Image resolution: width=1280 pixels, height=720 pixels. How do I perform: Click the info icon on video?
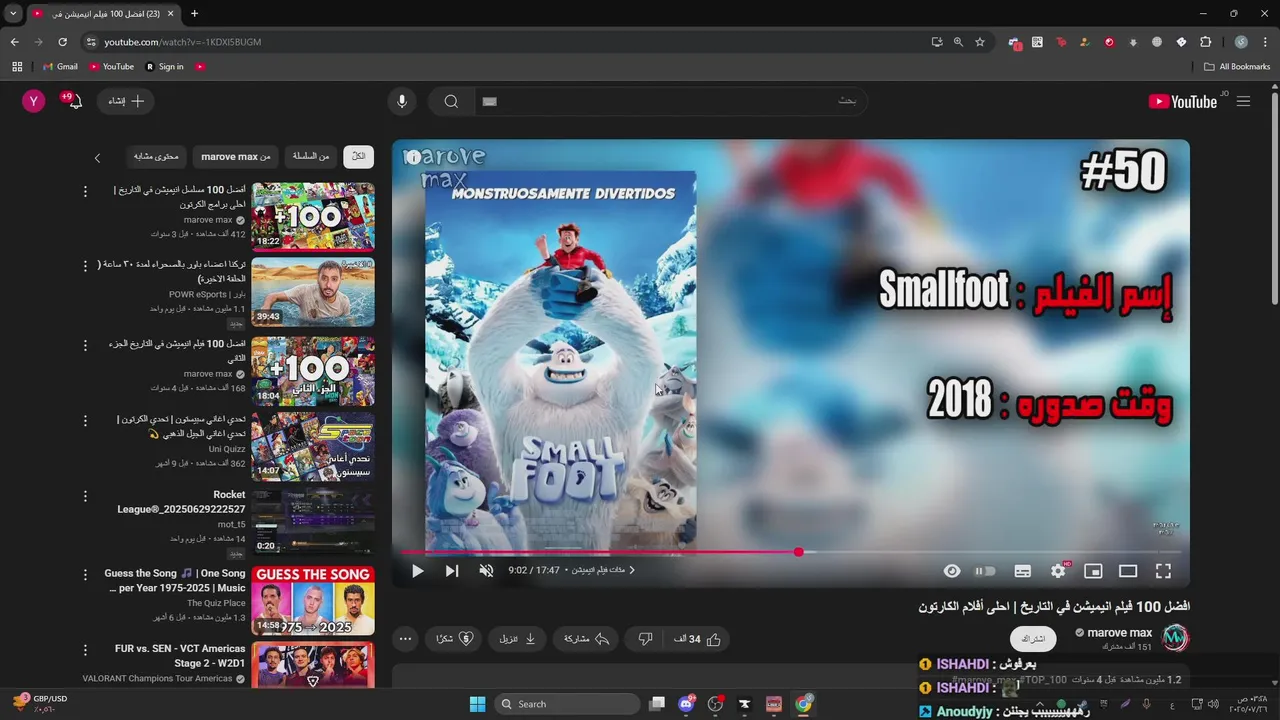[x=412, y=158]
